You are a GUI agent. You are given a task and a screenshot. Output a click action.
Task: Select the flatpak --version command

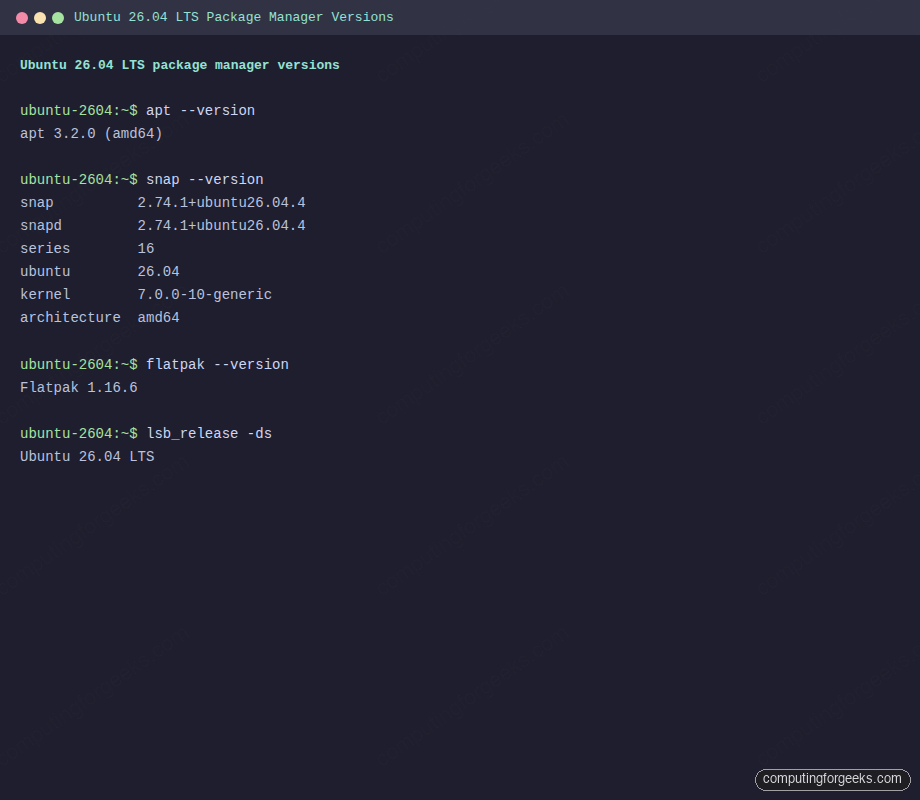tap(218, 364)
